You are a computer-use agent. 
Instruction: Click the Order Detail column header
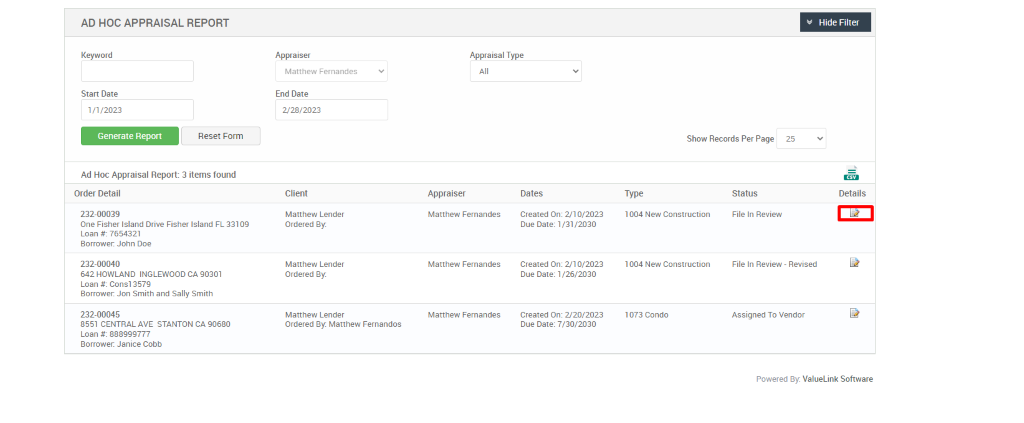97,193
